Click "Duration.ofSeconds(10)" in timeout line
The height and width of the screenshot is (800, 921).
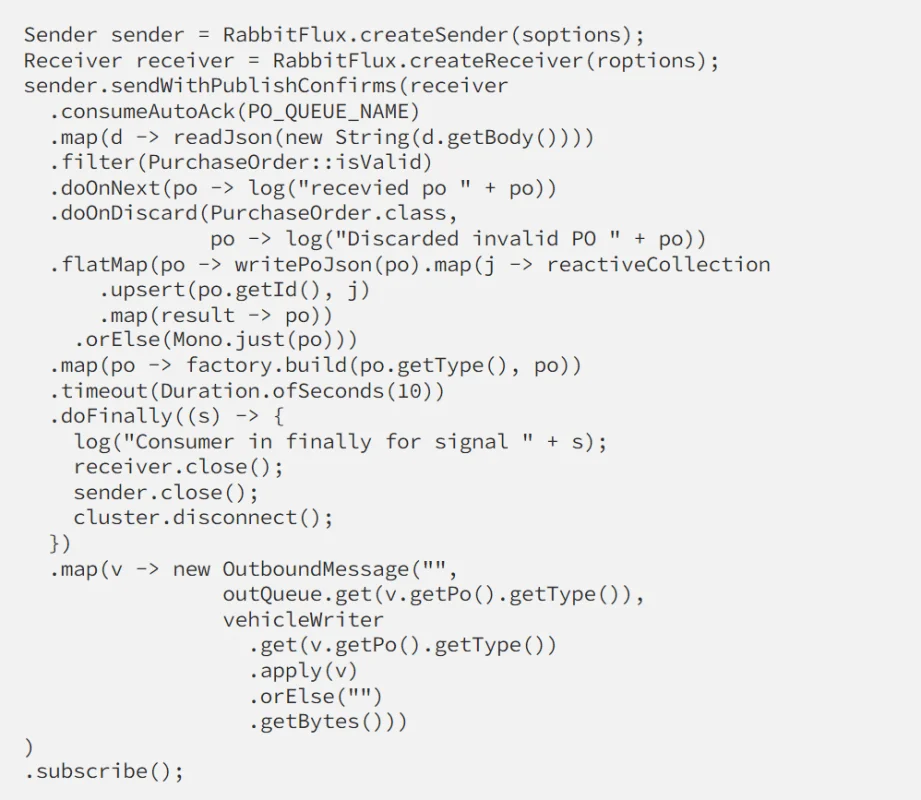click(x=296, y=391)
